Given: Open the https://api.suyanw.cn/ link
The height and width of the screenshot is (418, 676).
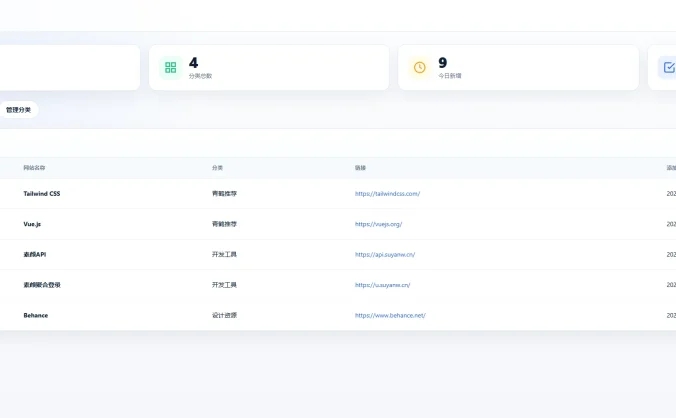Looking at the screenshot, I should 385,255.
